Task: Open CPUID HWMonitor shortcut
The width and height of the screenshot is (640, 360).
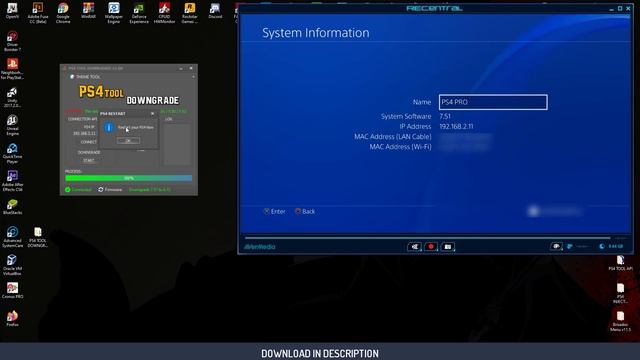Action: point(164,13)
